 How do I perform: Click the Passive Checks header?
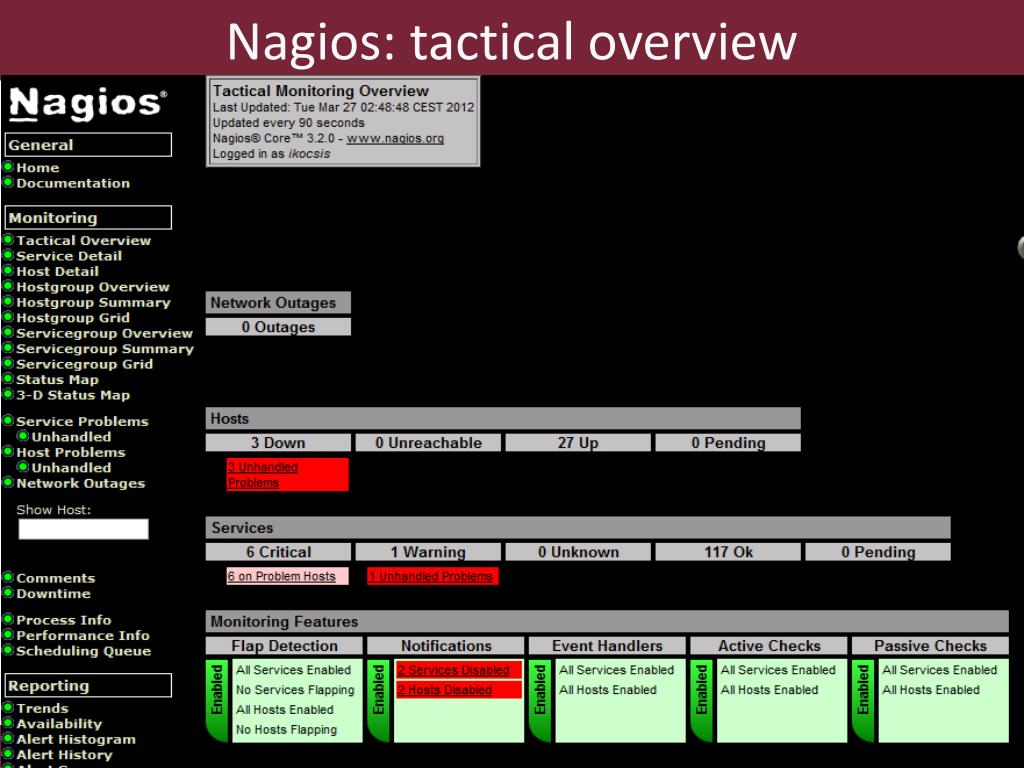pyautogui.click(x=931, y=646)
